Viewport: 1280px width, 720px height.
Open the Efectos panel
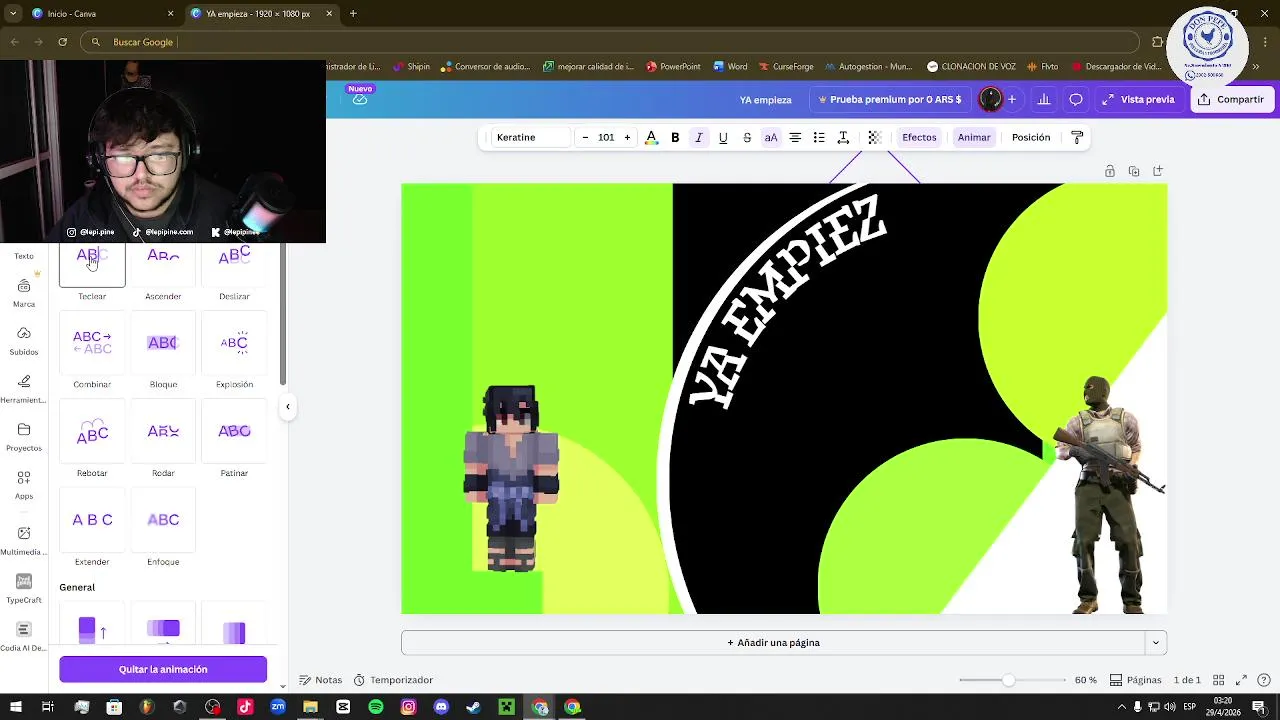pyautogui.click(x=919, y=137)
